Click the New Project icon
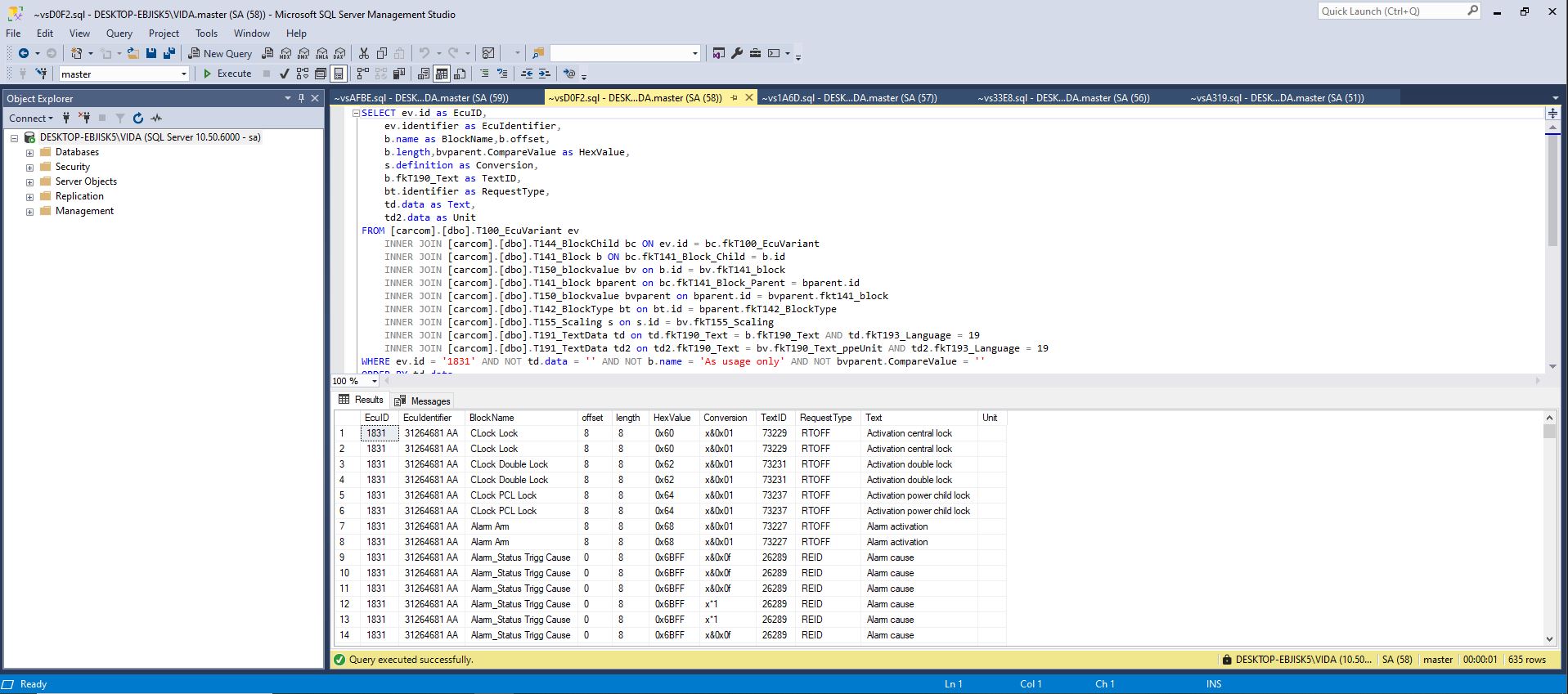The height and width of the screenshot is (694, 1568). click(77, 53)
